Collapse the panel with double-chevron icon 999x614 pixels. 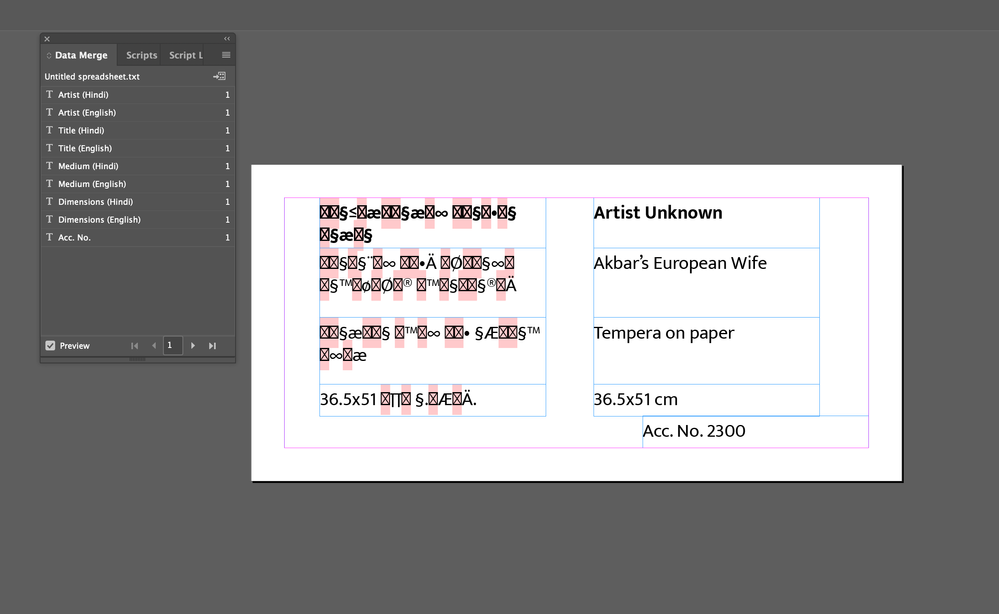(227, 39)
